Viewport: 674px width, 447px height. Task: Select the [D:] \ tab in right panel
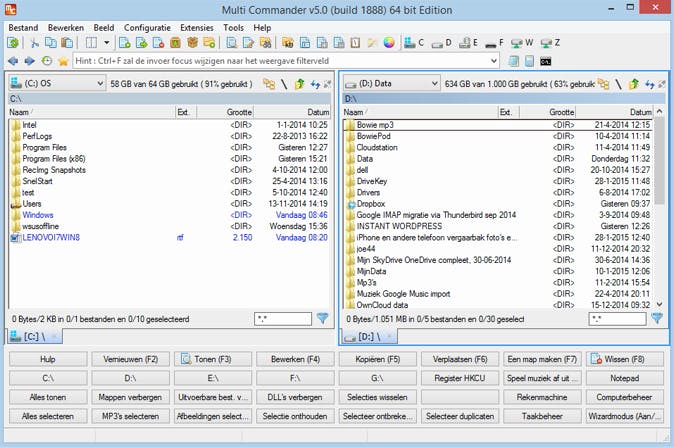click(369, 337)
